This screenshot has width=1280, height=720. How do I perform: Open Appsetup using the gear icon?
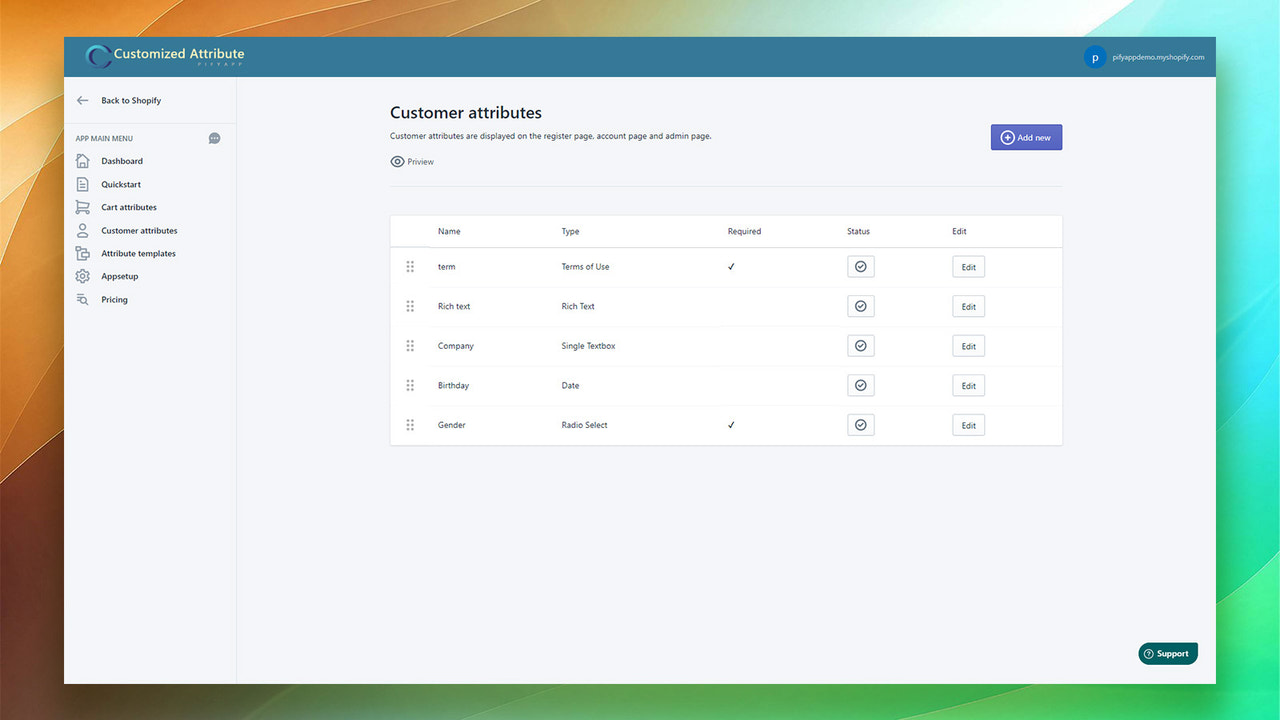pyautogui.click(x=81, y=276)
